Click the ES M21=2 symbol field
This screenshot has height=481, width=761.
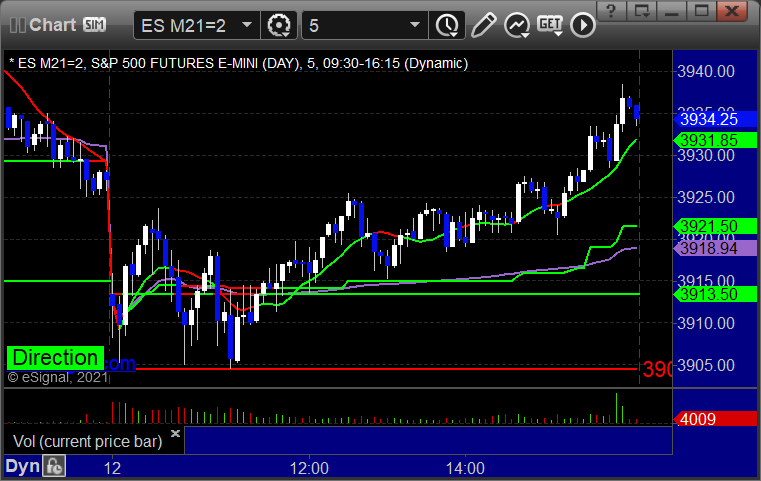[x=197, y=25]
